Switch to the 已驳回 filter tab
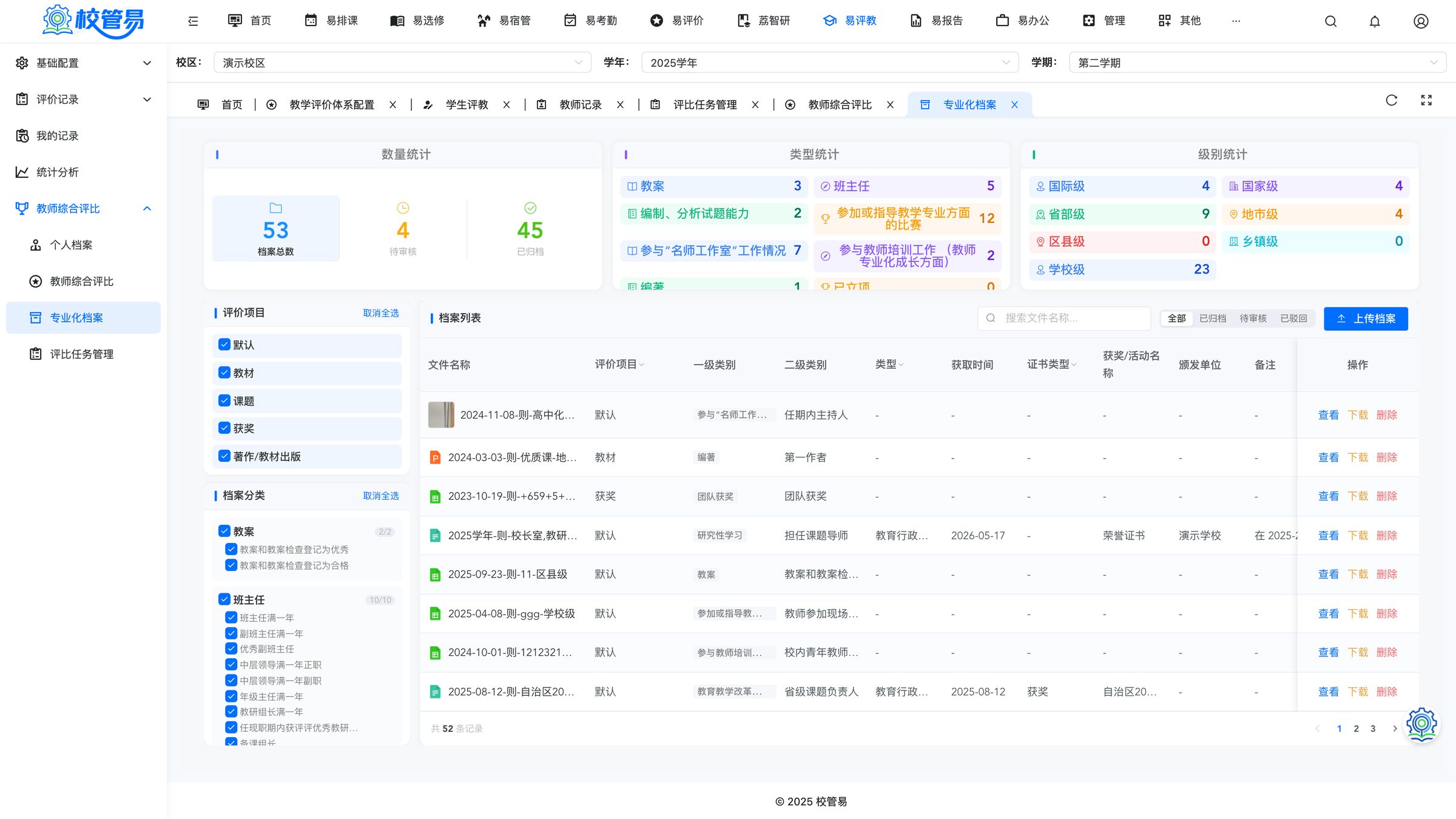Viewport: 1456px width, 819px height. (x=1293, y=318)
